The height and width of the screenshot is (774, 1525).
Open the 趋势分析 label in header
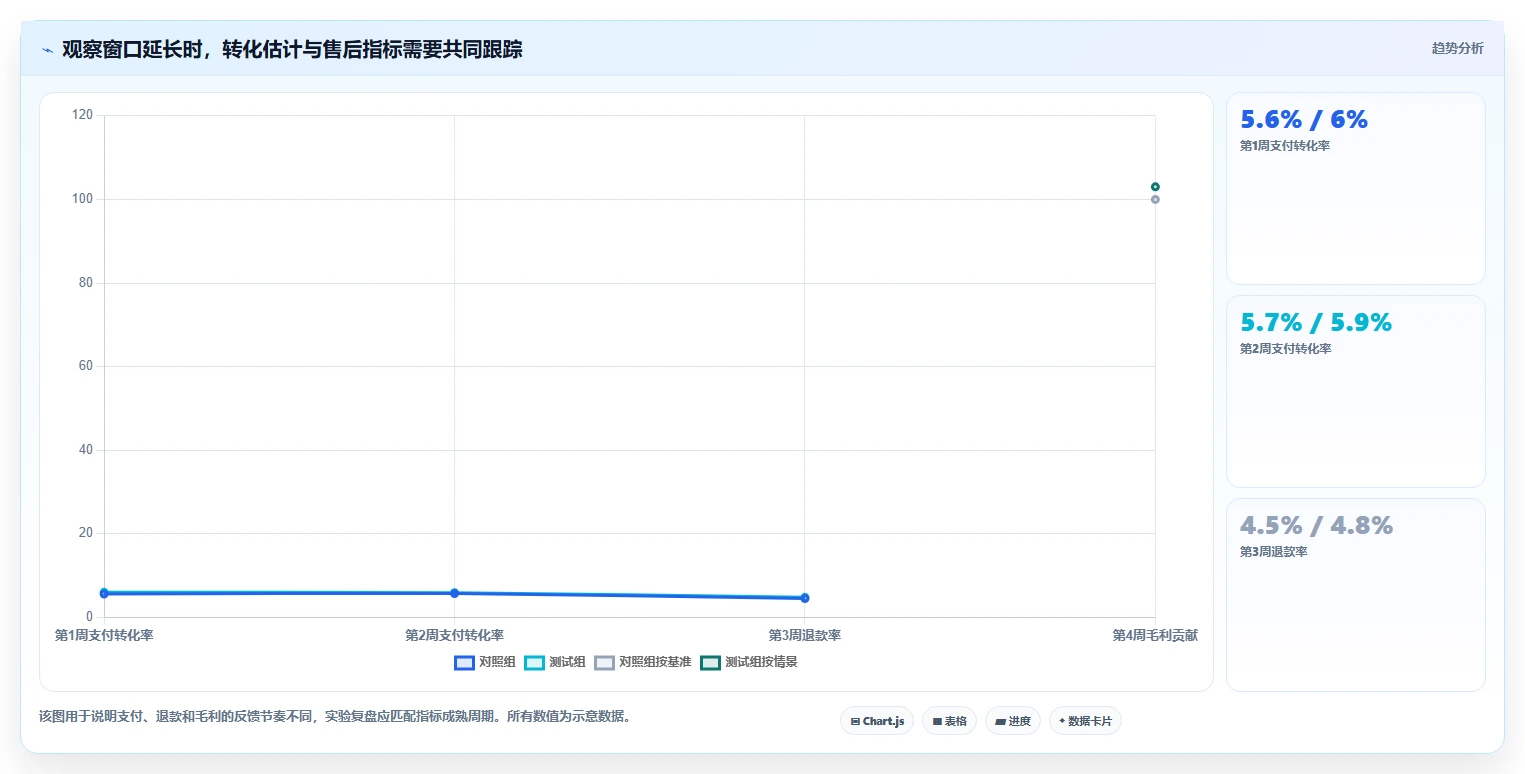click(1457, 48)
